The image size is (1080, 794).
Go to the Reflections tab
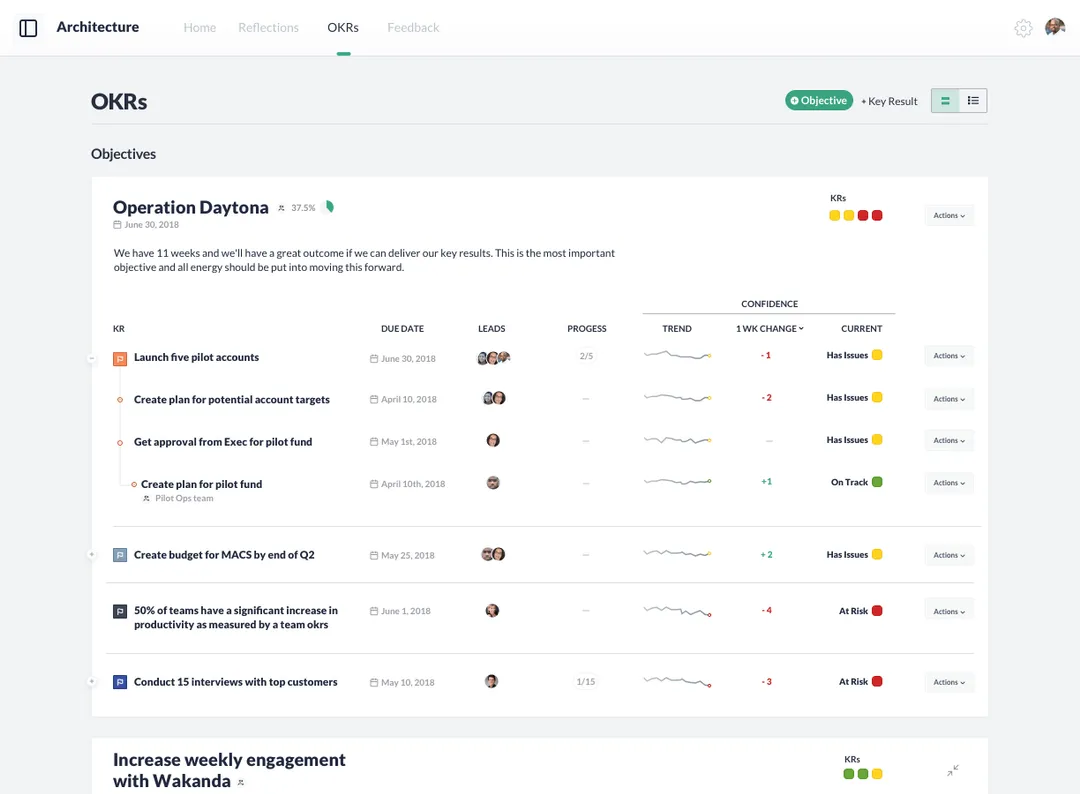(268, 28)
